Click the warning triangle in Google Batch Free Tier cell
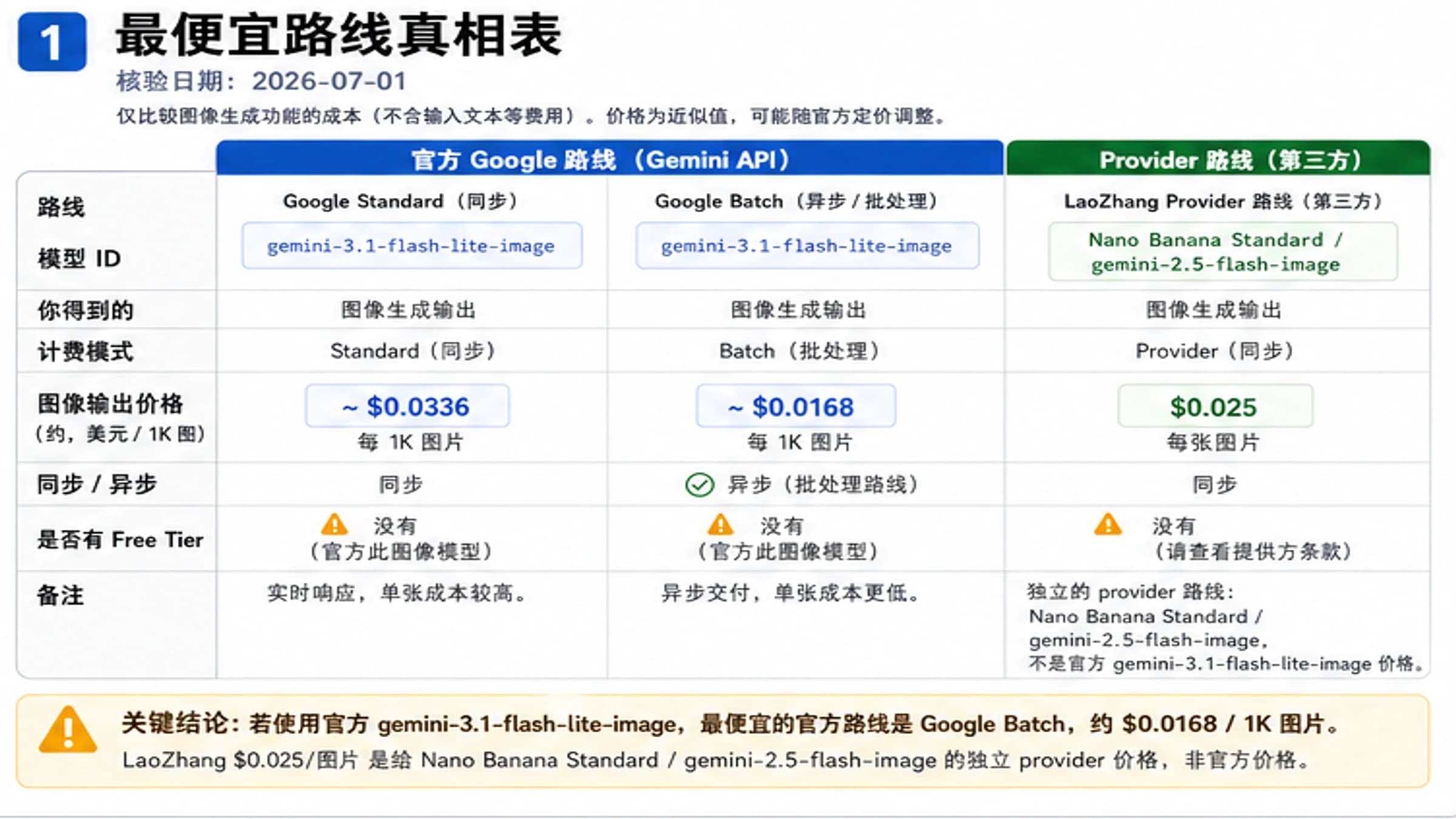Viewport: 1456px width, 819px height. (x=720, y=525)
